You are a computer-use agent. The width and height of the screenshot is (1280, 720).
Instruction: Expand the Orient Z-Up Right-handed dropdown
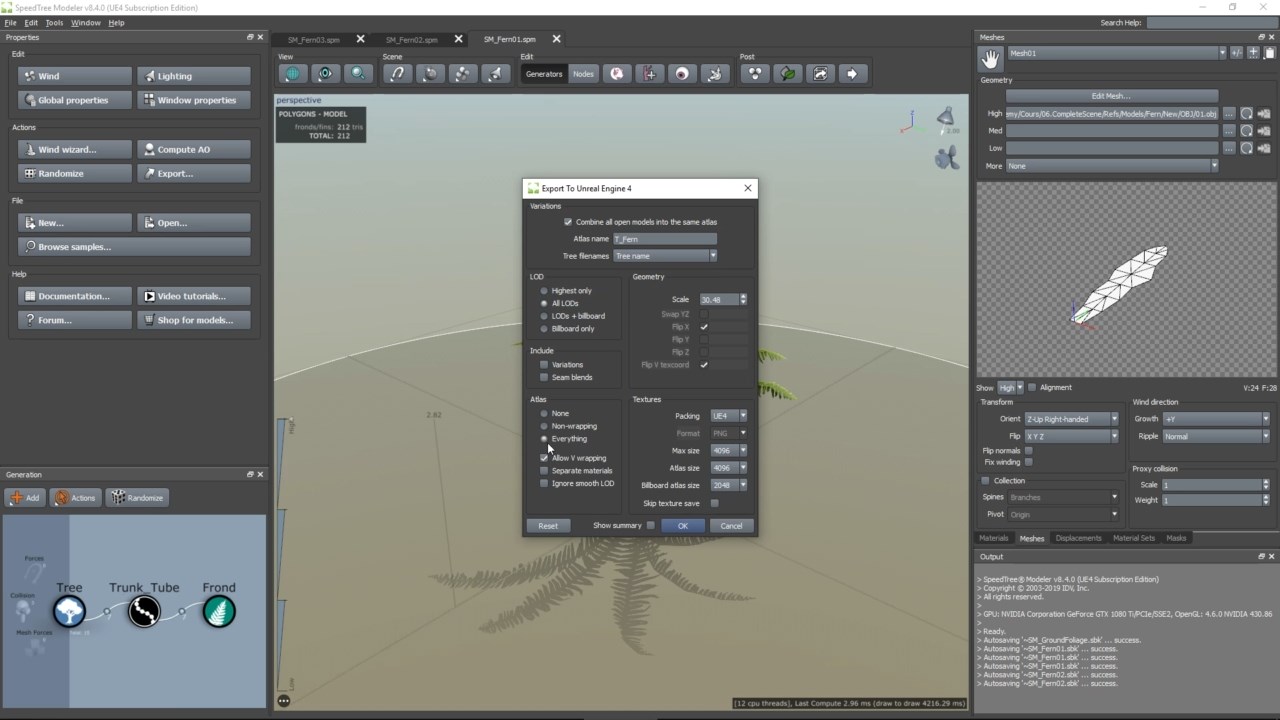pyautogui.click(x=1071, y=419)
